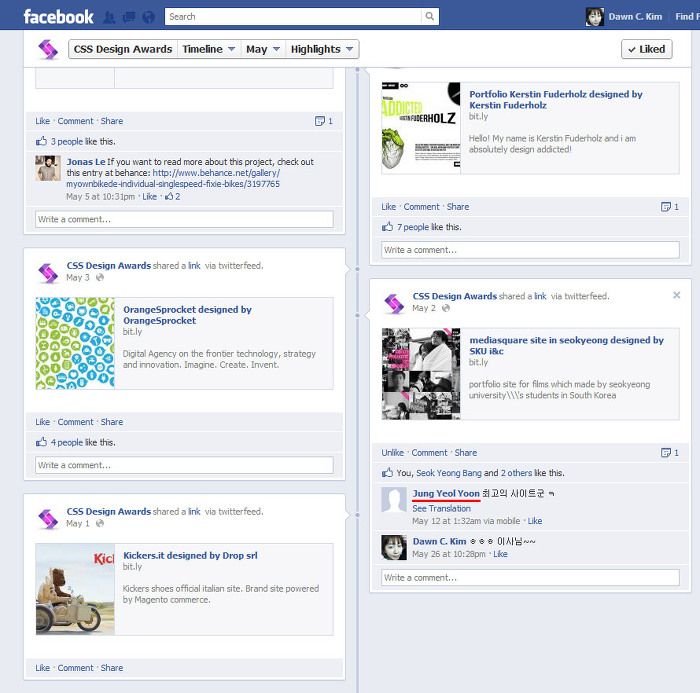Click Seok Yeong Bang name link
This screenshot has width=700, height=693.
(449, 473)
